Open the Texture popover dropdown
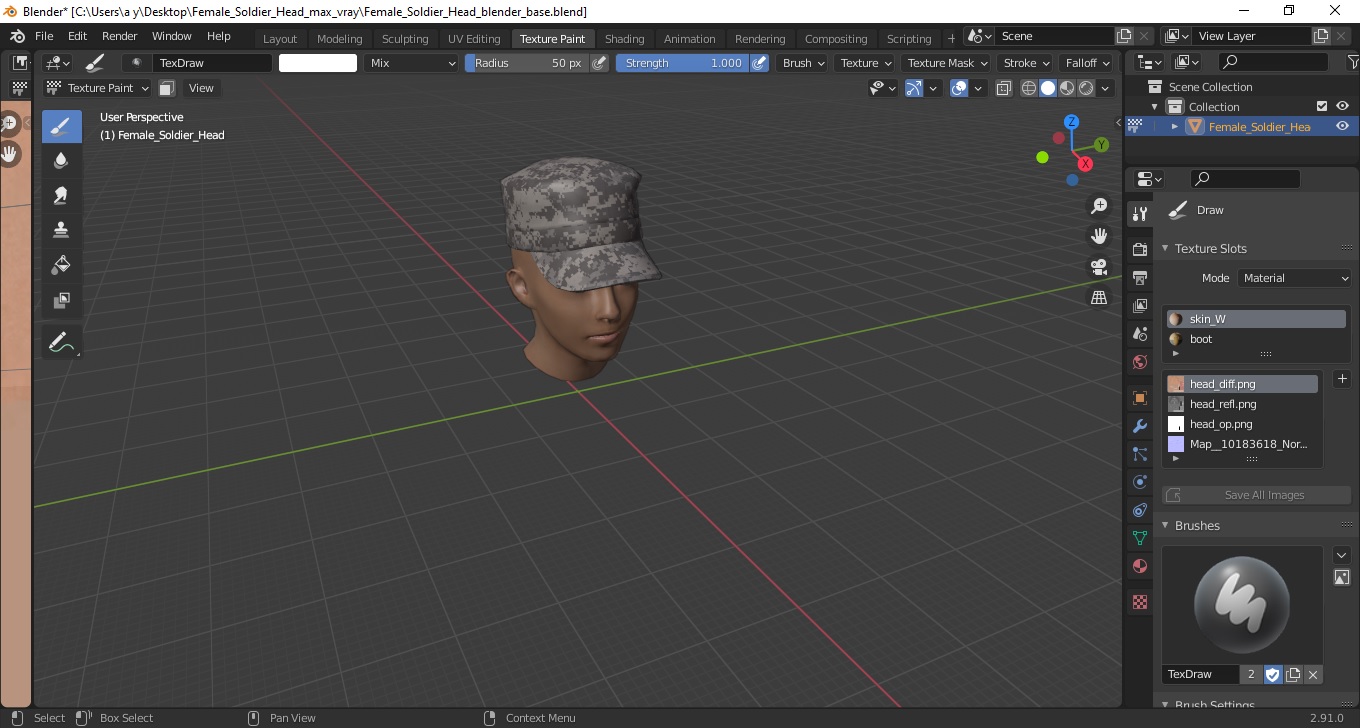This screenshot has height=728, width=1360. (866, 63)
